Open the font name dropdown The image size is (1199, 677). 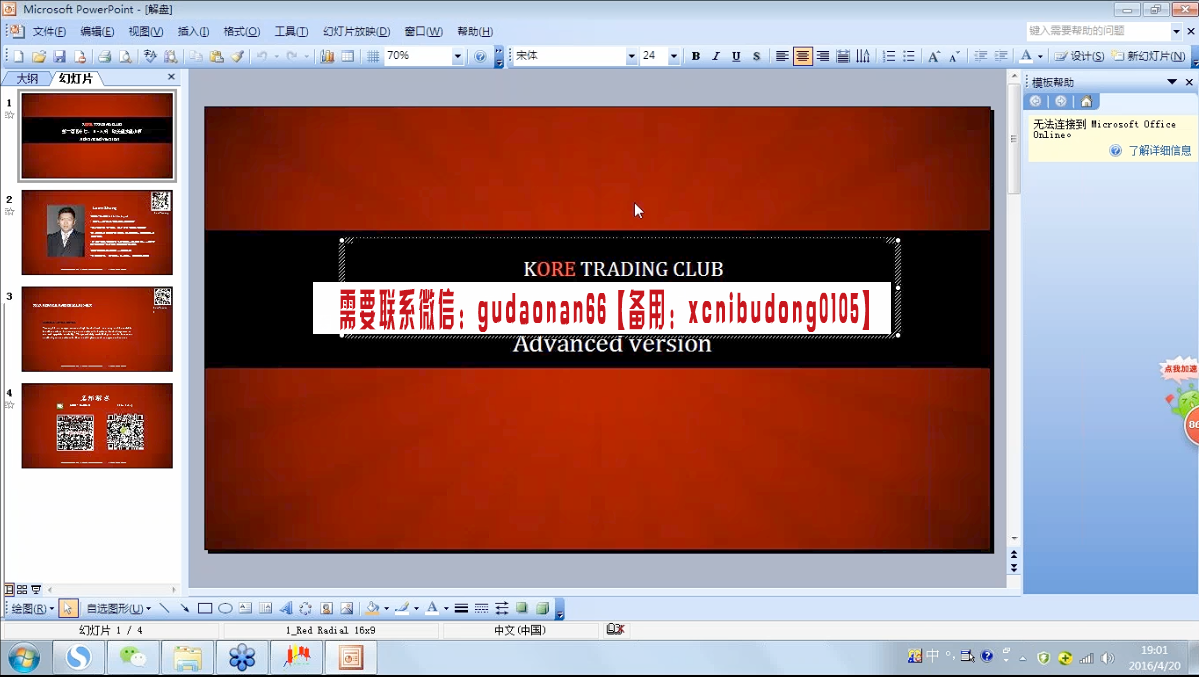(x=632, y=56)
